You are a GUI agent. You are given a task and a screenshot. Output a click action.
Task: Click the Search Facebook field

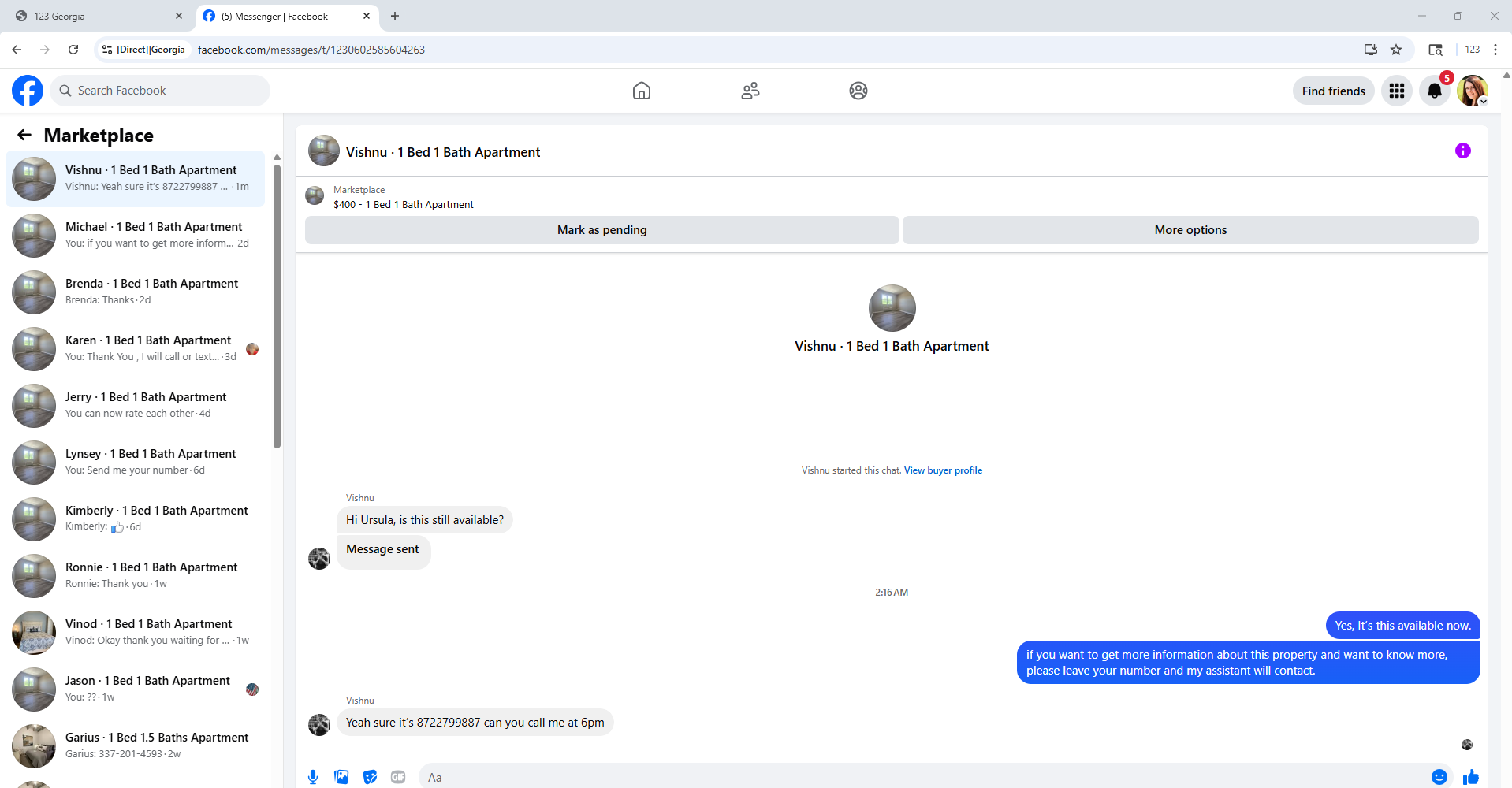coord(161,91)
